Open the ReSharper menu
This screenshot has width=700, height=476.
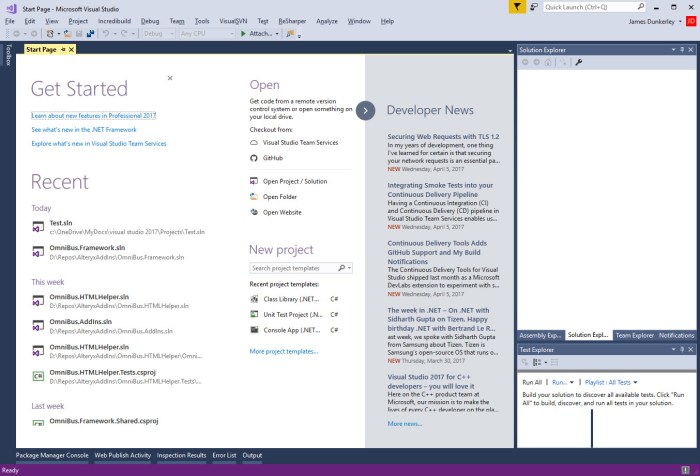click(292, 21)
